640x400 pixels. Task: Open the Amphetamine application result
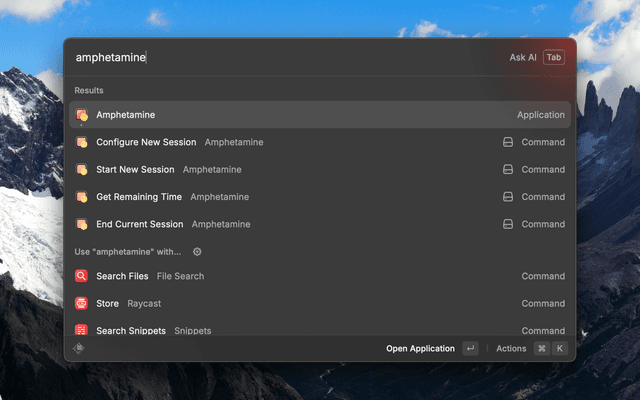320,115
